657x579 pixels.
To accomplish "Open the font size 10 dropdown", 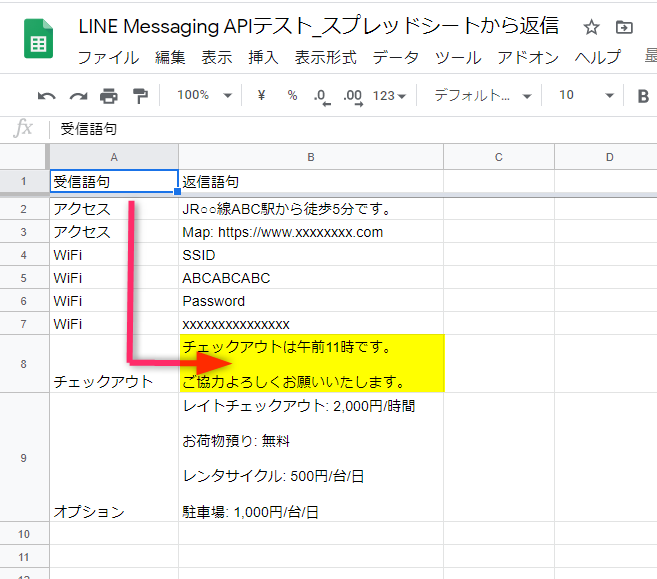I will pos(587,96).
